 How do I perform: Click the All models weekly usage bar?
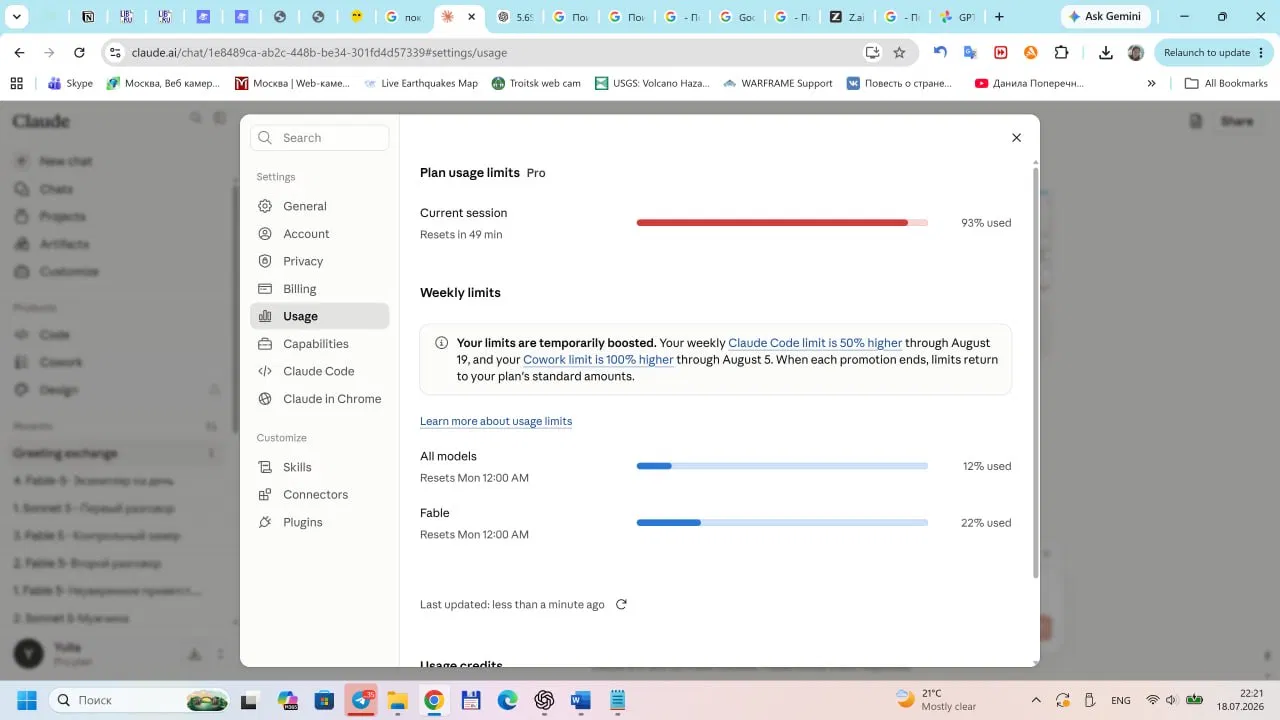click(x=782, y=466)
